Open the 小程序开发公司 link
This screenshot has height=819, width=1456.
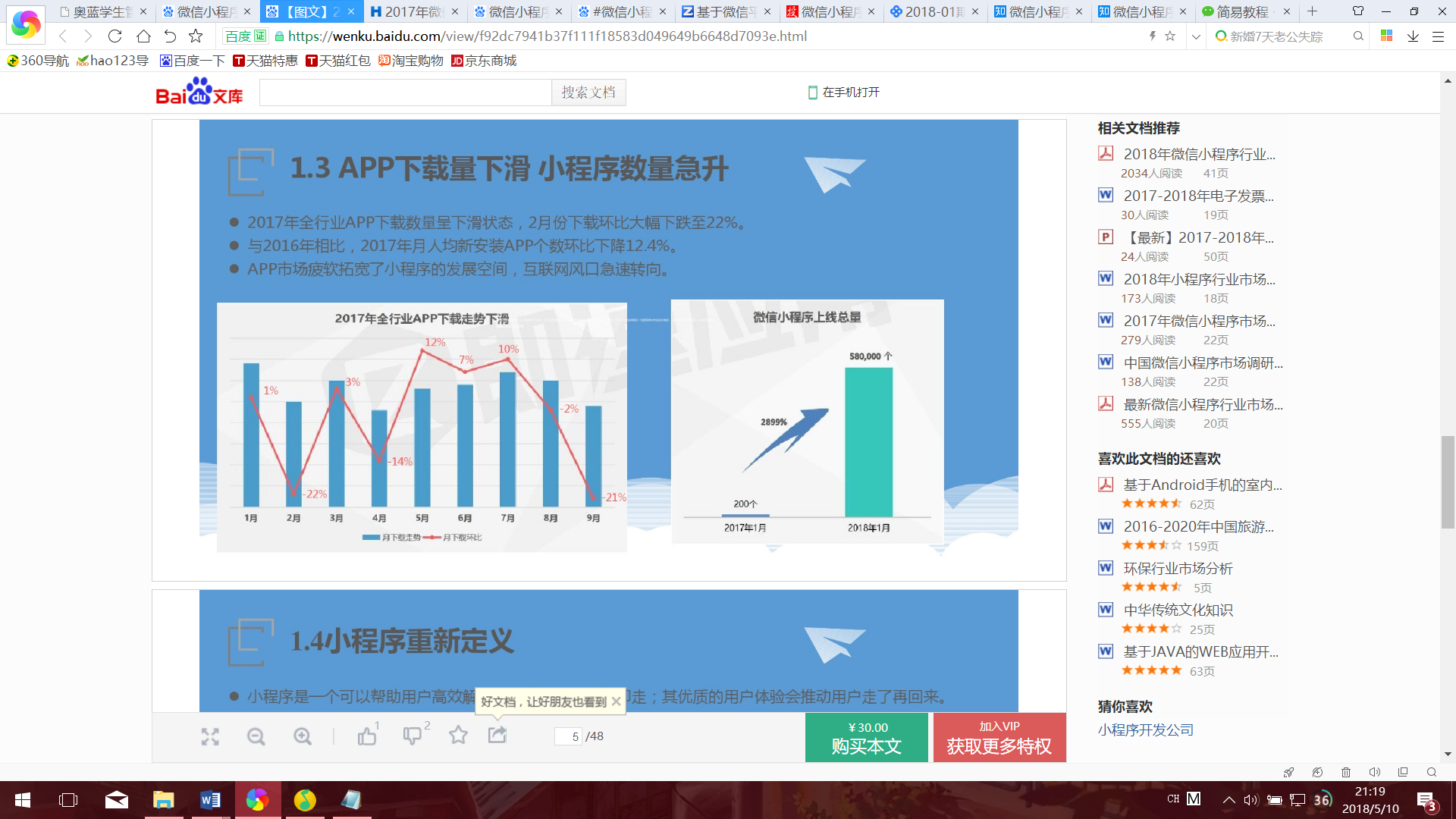(1145, 730)
